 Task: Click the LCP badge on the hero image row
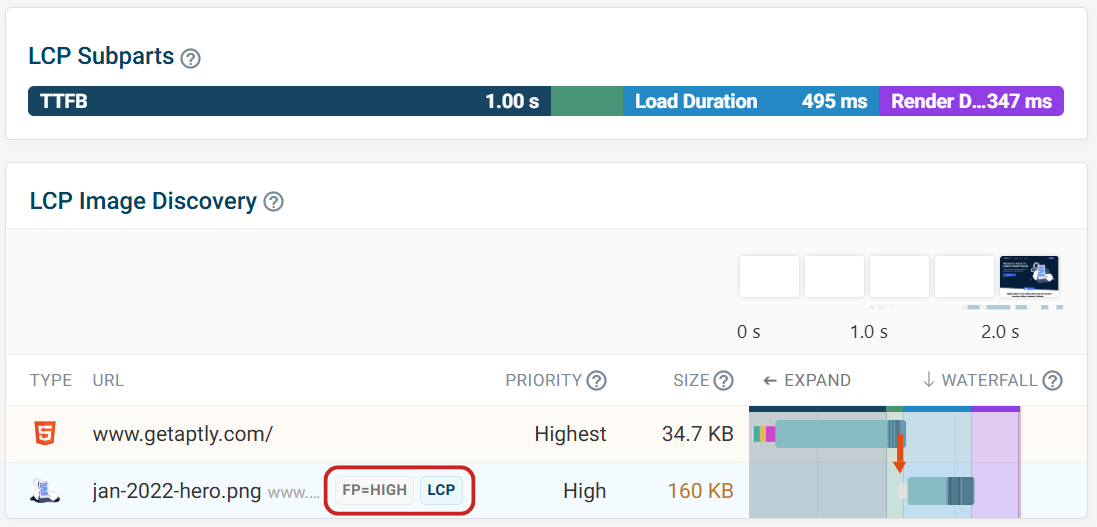pyautogui.click(x=441, y=490)
